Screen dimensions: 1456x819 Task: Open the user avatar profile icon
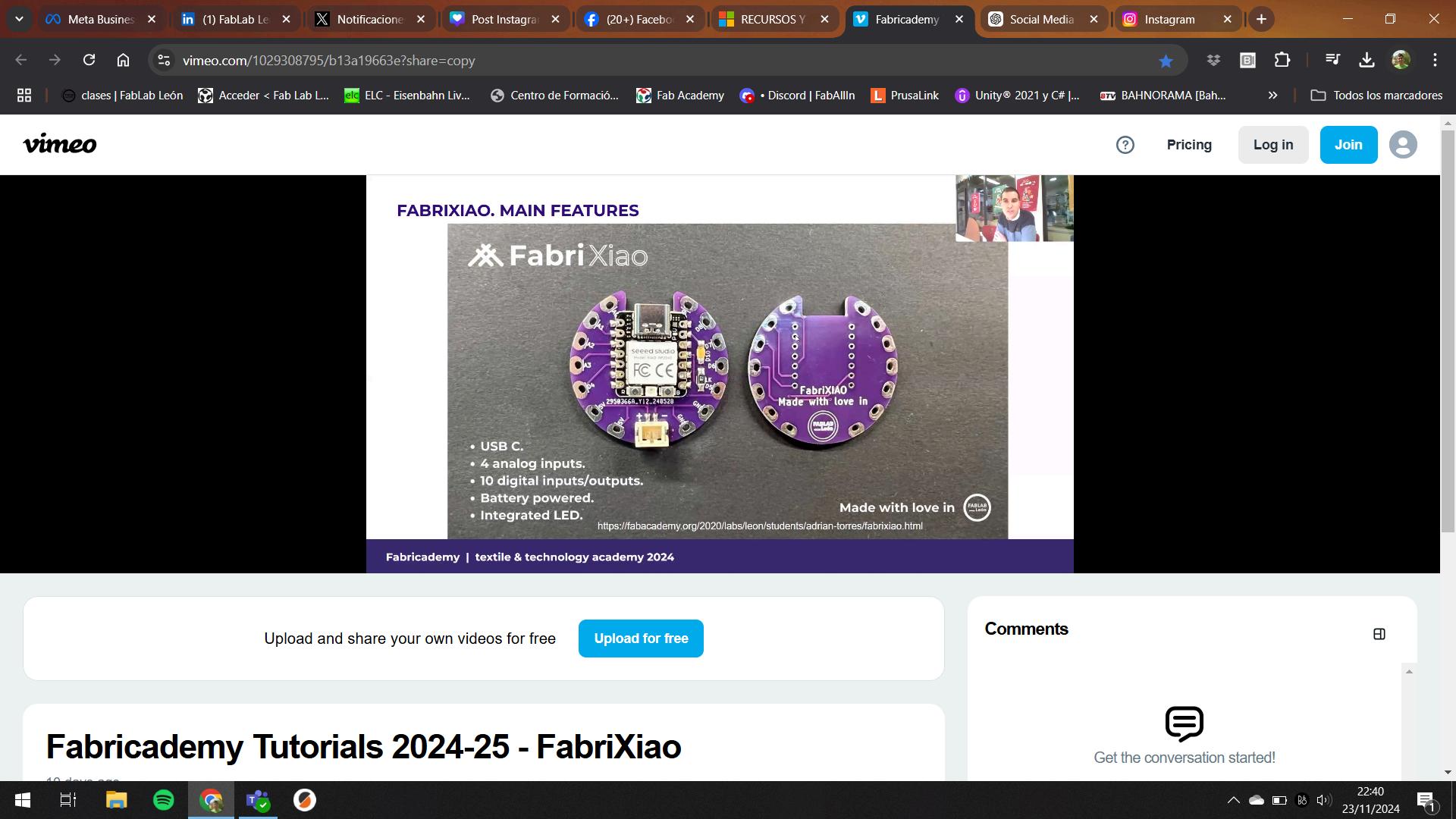tap(1402, 145)
